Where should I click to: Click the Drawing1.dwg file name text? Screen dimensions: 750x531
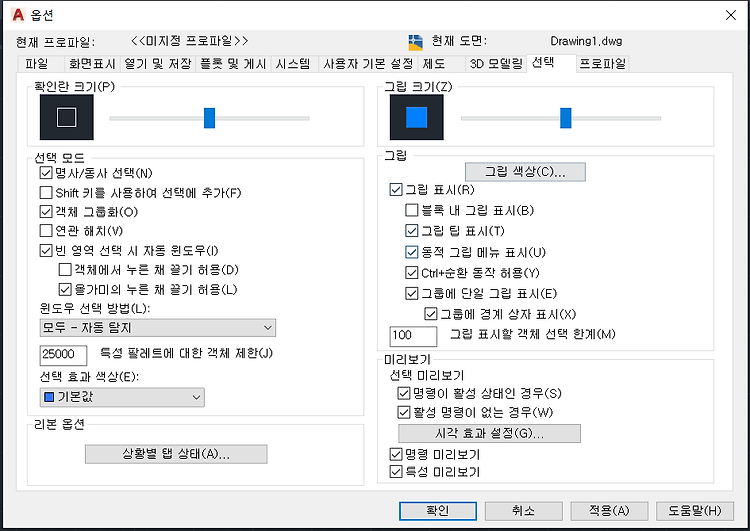pos(586,41)
